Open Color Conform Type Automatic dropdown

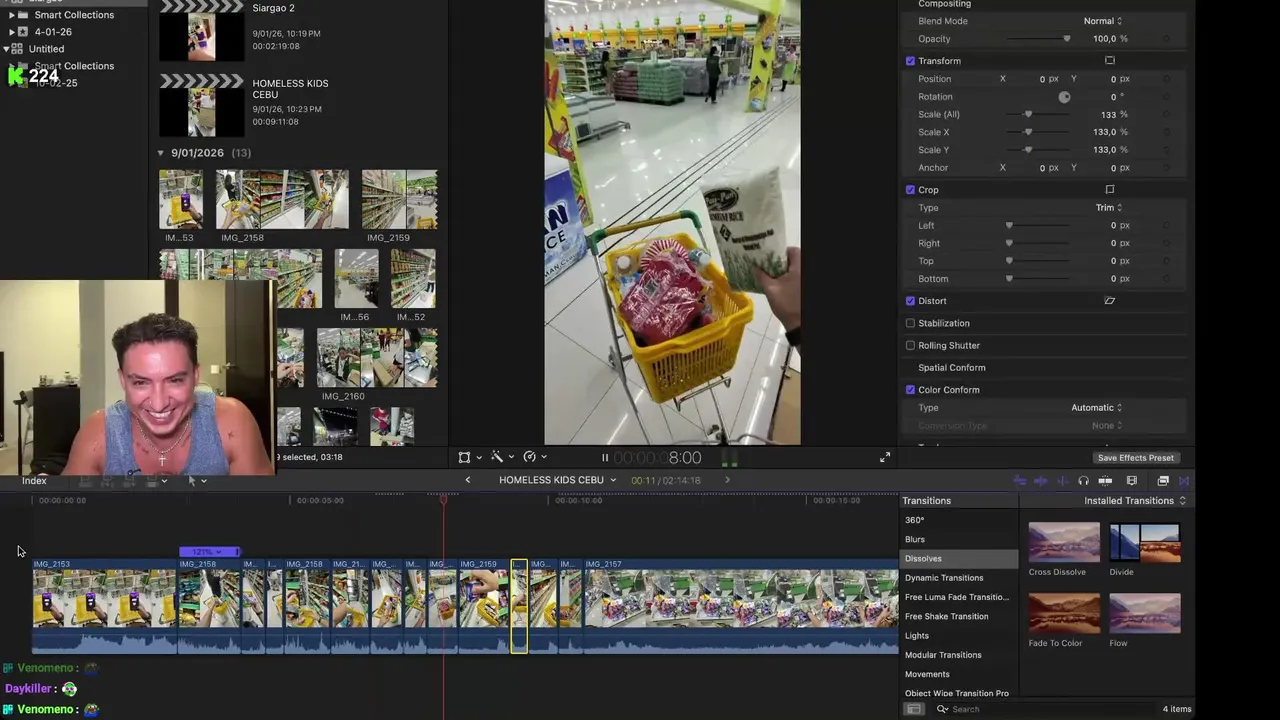click(x=1096, y=408)
